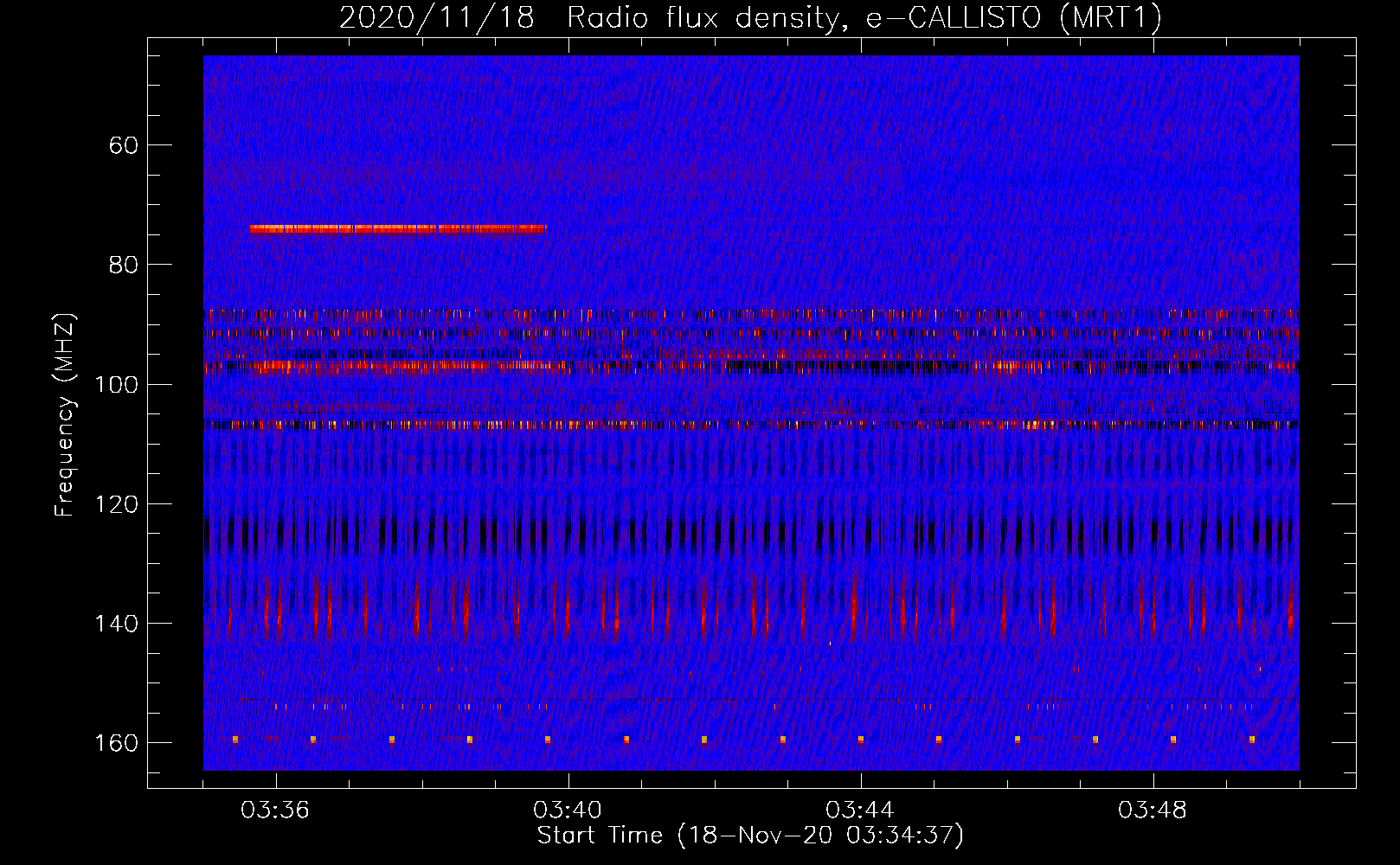
Task: Click the 120 frequency tick label
Action: 117,504
